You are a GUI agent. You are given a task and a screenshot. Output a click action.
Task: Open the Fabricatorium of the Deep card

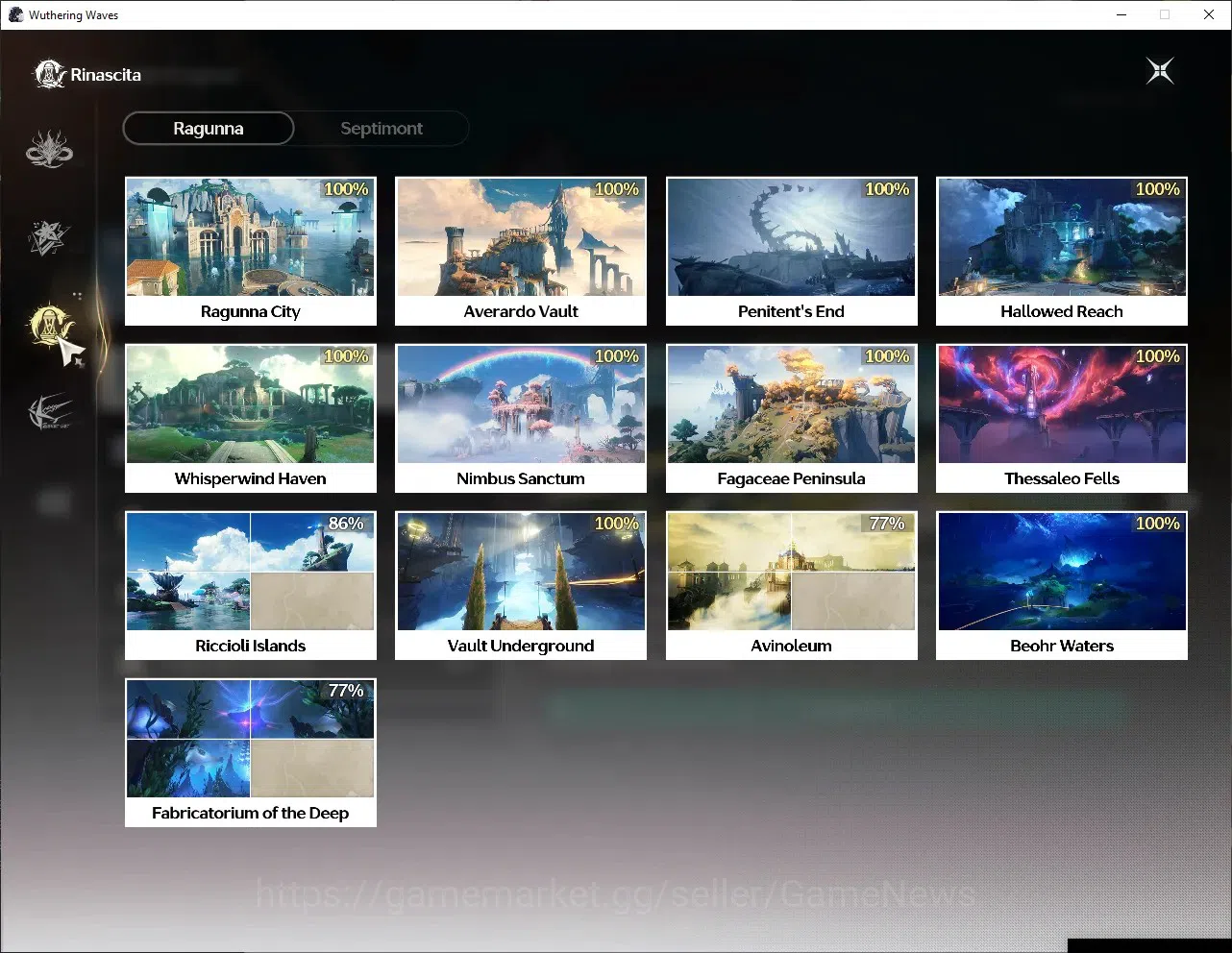[x=251, y=753]
